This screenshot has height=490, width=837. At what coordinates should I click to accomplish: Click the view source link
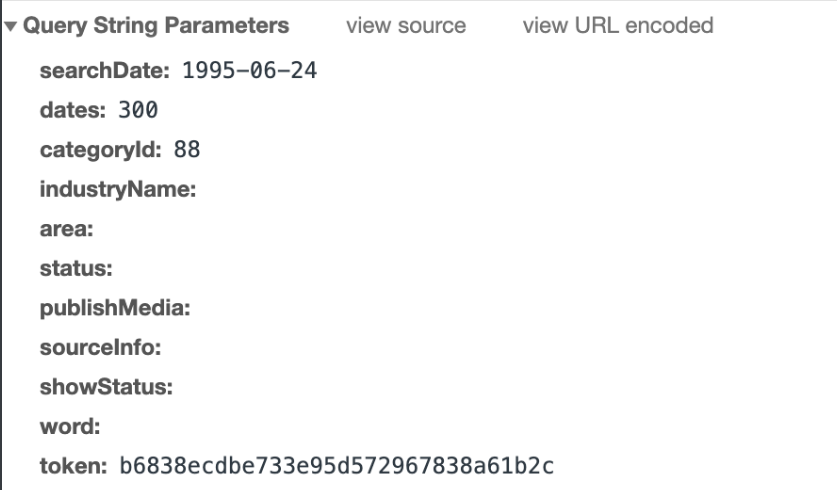405,26
